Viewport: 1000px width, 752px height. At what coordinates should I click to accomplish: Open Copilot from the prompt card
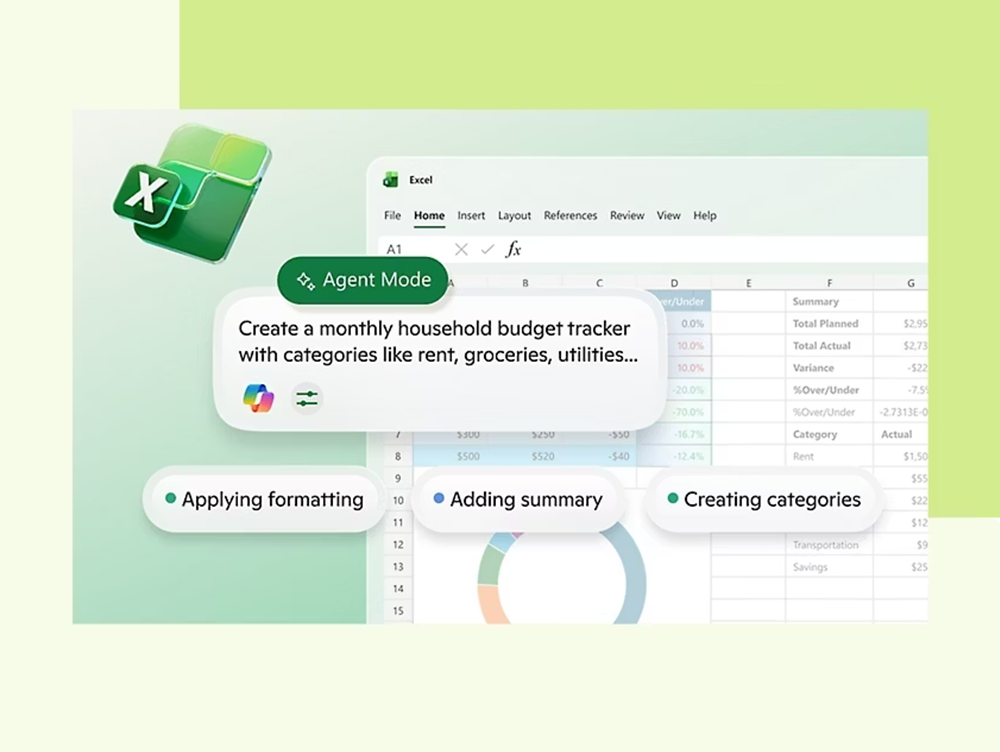pos(257,398)
